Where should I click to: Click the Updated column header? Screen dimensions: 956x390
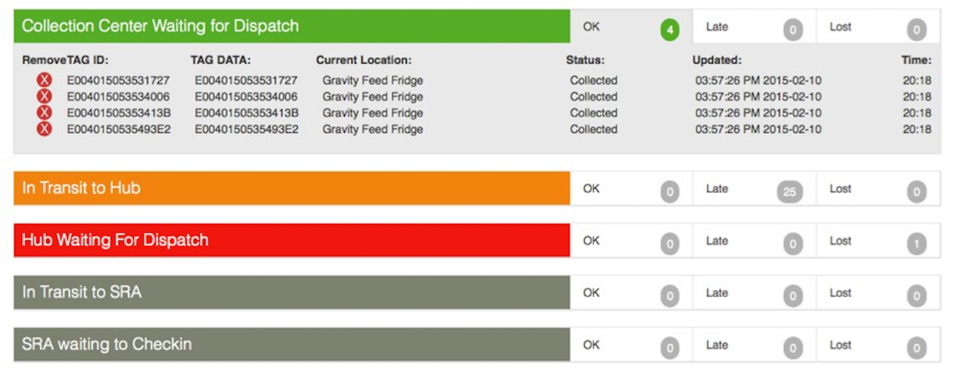[717, 60]
